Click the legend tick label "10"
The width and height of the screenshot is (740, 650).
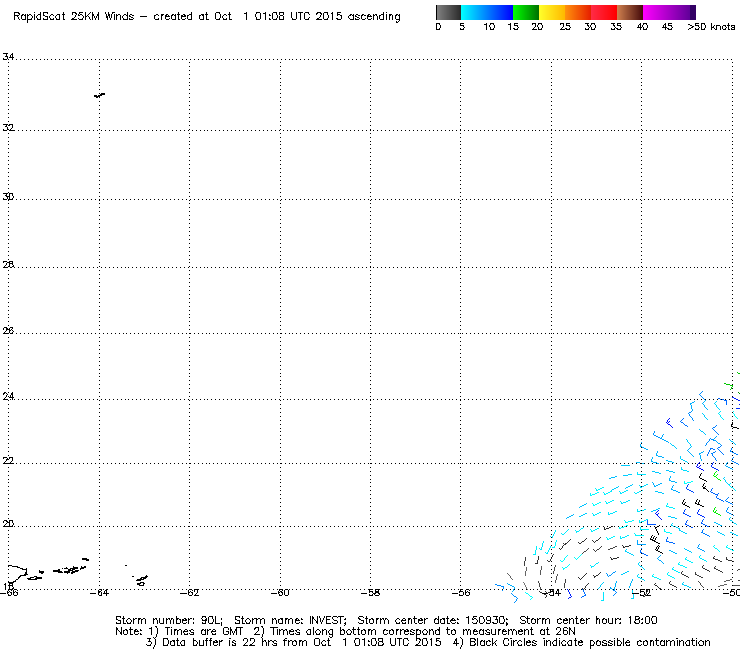(489, 27)
